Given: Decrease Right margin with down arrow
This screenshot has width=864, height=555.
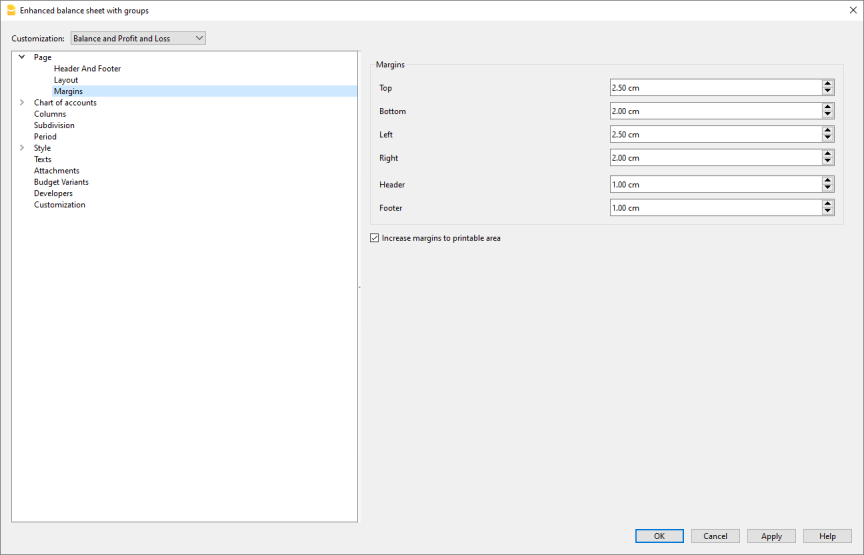Looking at the screenshot, I should [x=828, y=161].
